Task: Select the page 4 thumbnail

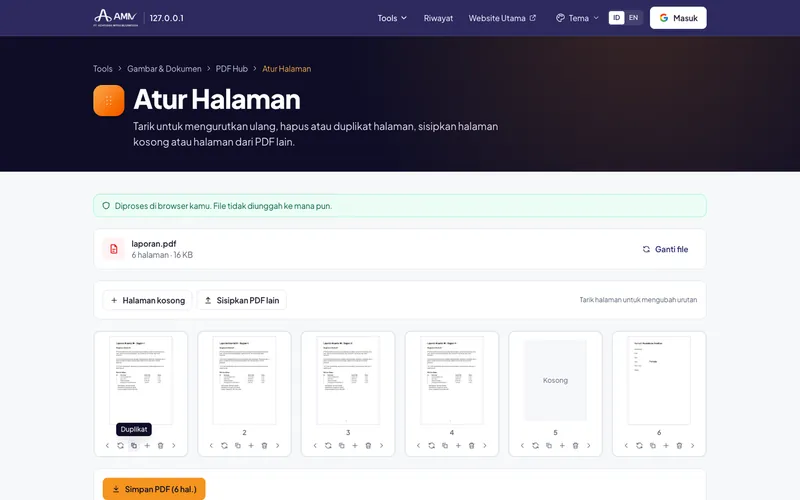Action: pyautogui.click(x=452, y=380)
